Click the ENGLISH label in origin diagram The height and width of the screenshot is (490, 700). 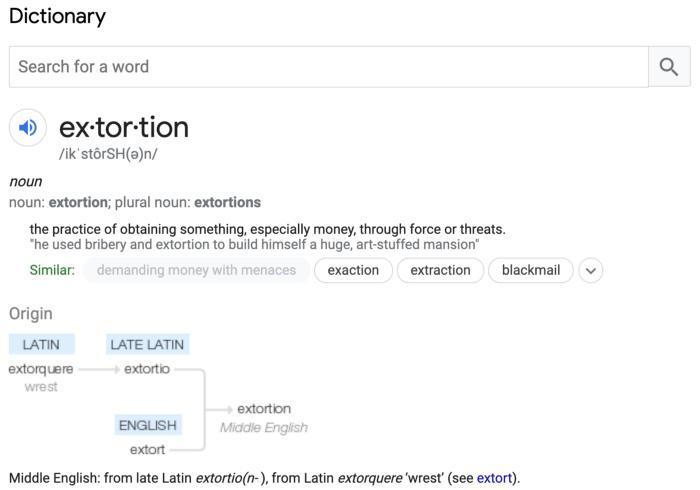pos(147,425)
